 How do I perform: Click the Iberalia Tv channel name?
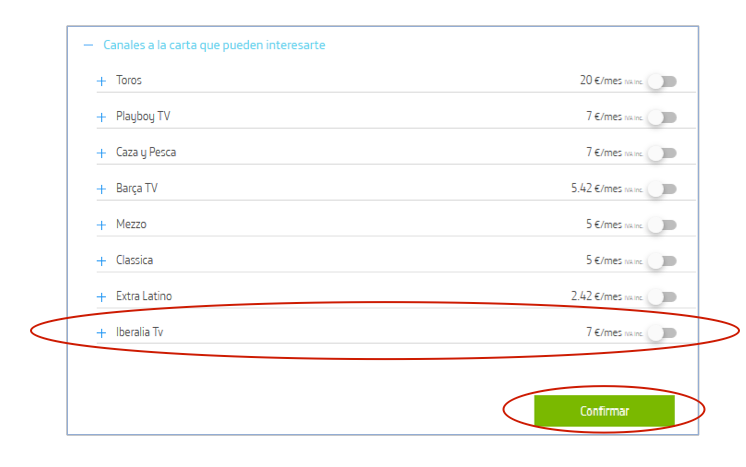(x=139, y=332)
